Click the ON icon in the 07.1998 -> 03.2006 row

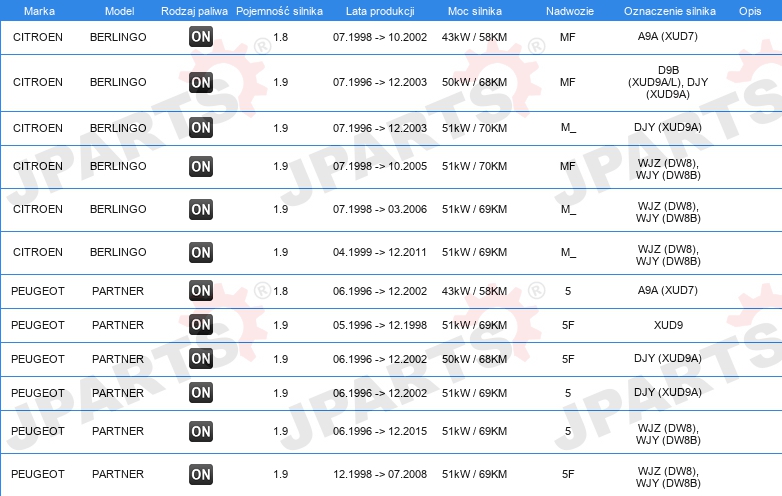(201, 209)
